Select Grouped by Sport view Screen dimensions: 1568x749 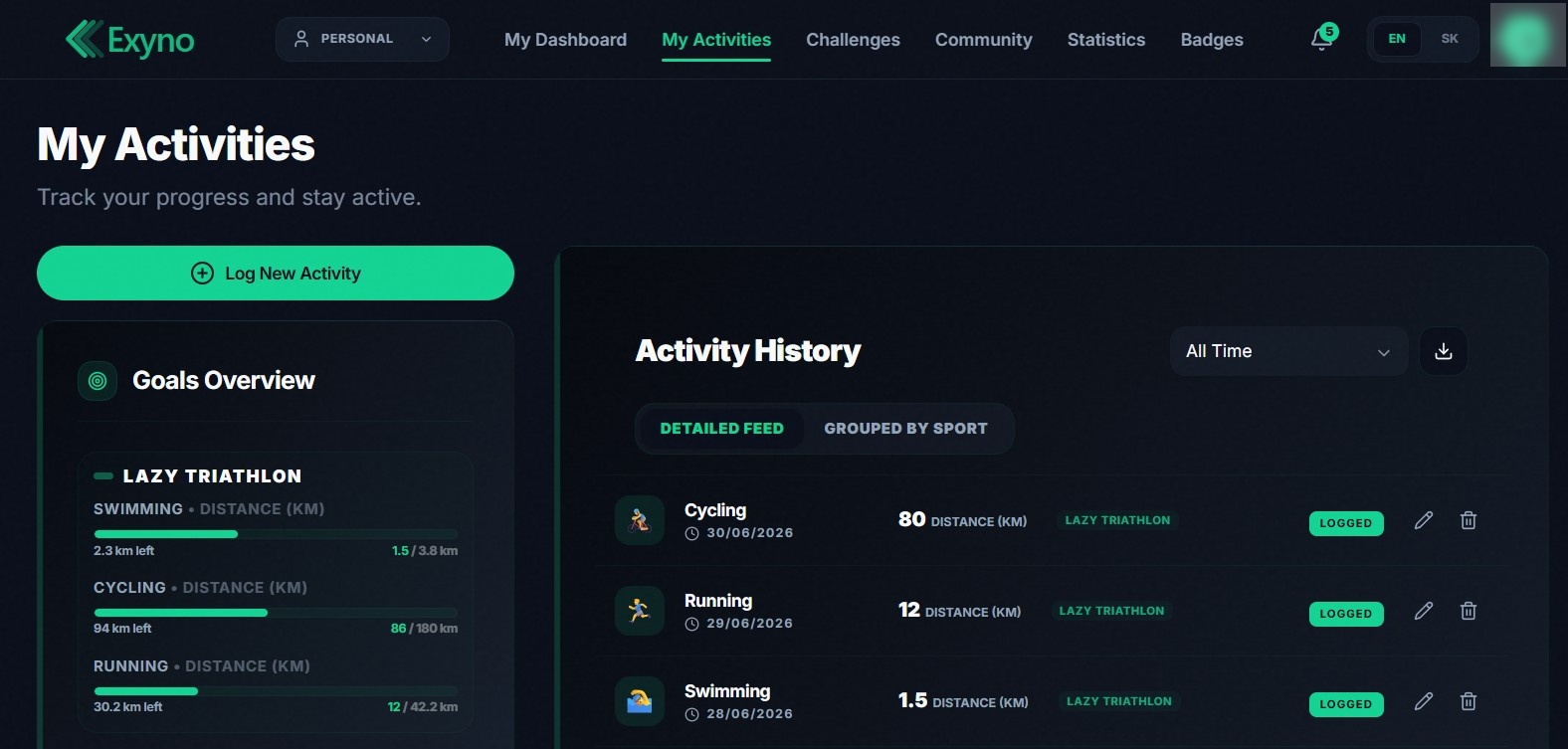(905, 429)
